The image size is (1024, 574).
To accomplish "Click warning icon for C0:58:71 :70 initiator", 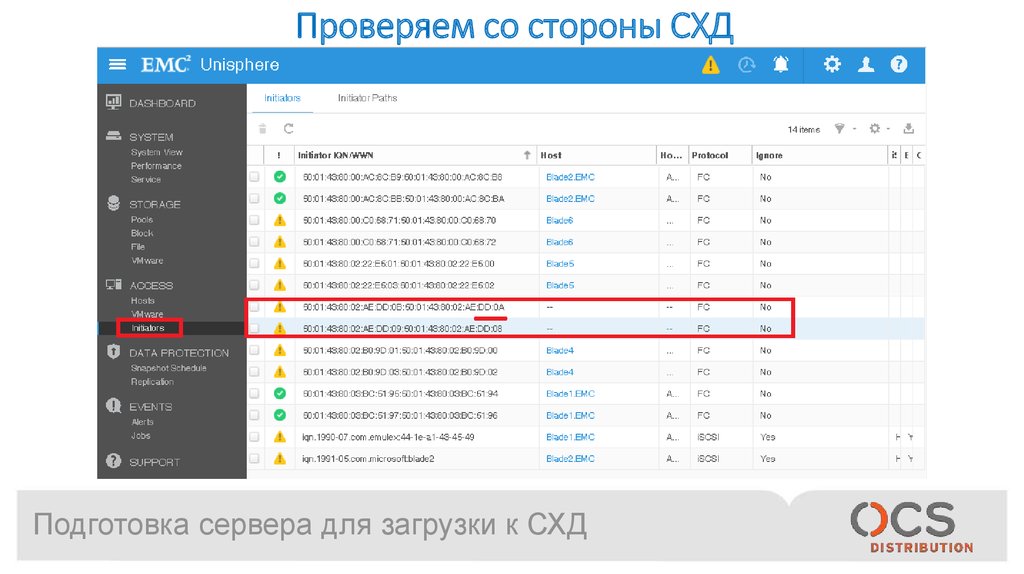I will [280, 220].
